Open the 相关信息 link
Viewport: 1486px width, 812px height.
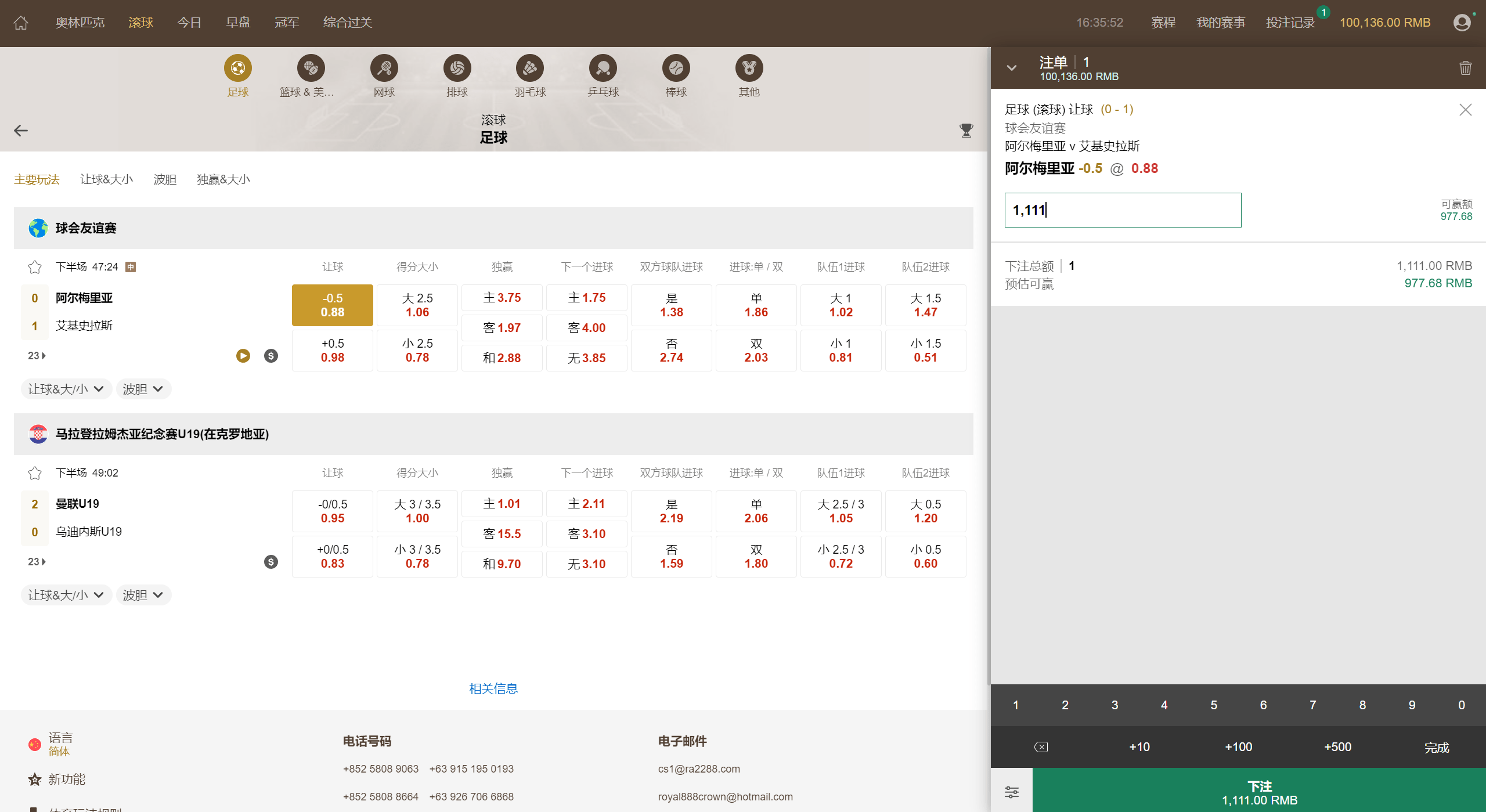click(x=493, y=688)
